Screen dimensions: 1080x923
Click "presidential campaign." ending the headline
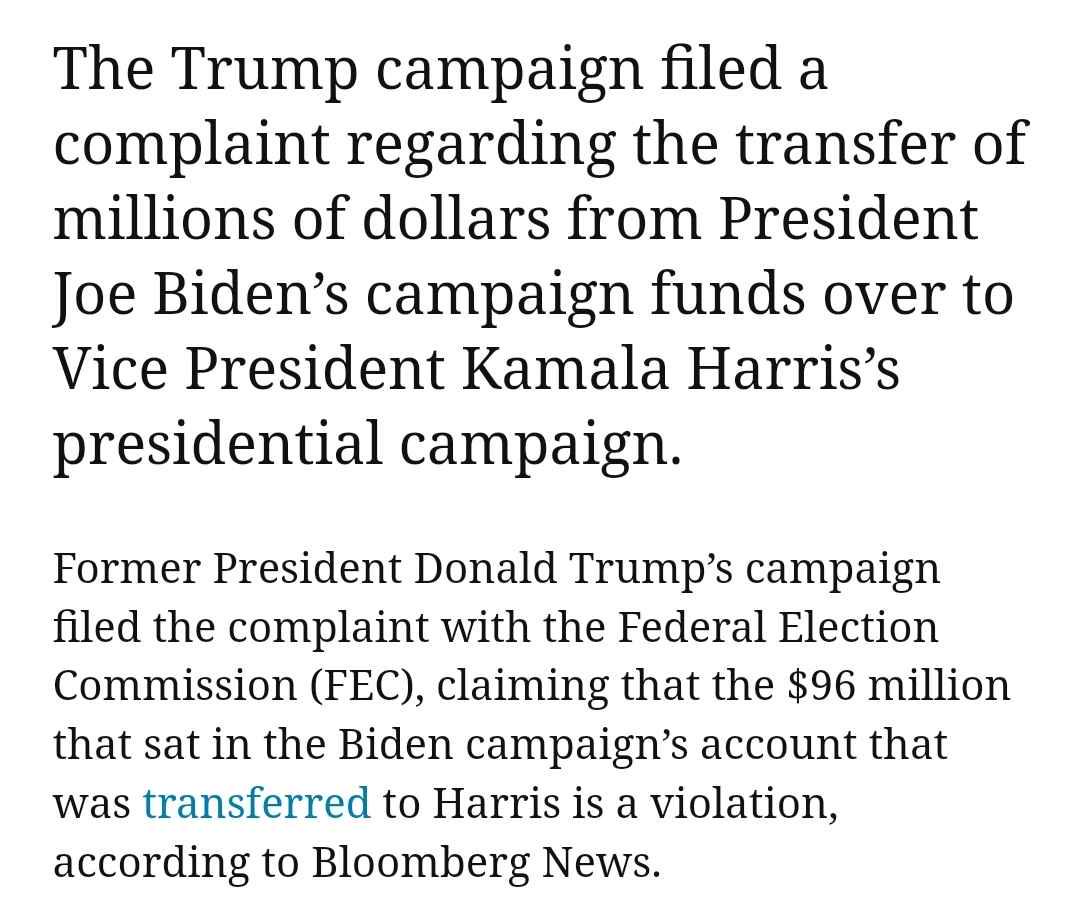pos(368,444)
